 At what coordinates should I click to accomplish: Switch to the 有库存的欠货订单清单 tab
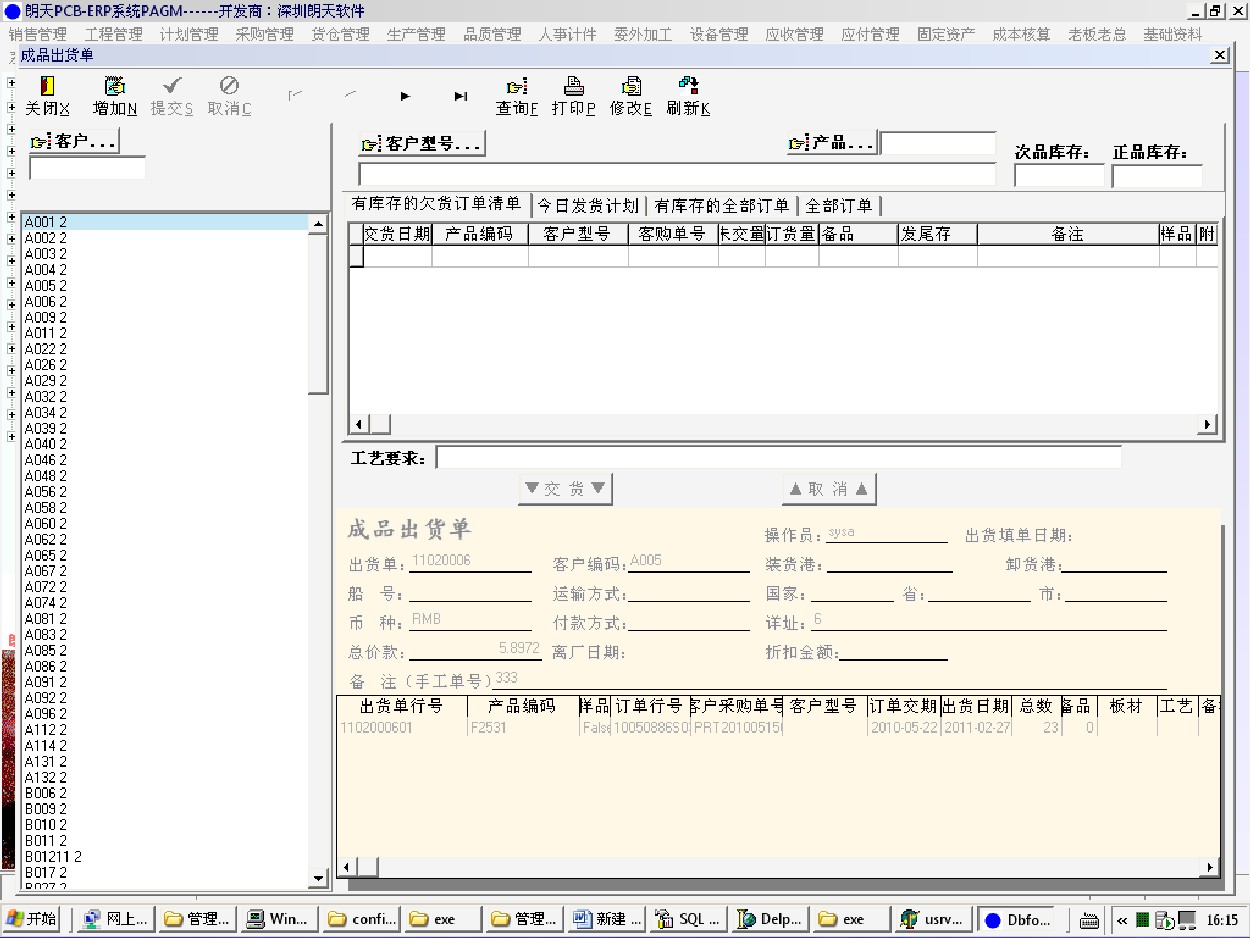[435, 205]
